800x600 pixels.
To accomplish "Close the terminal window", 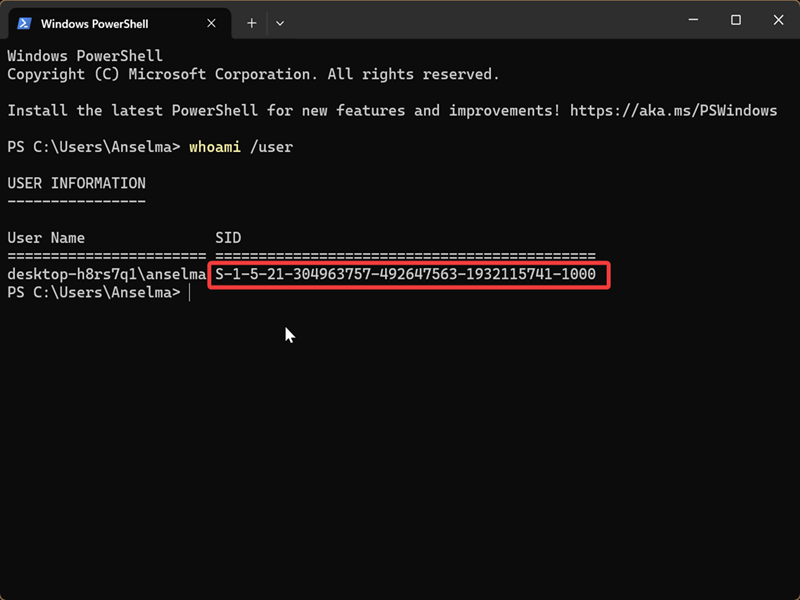I will 779,20.
